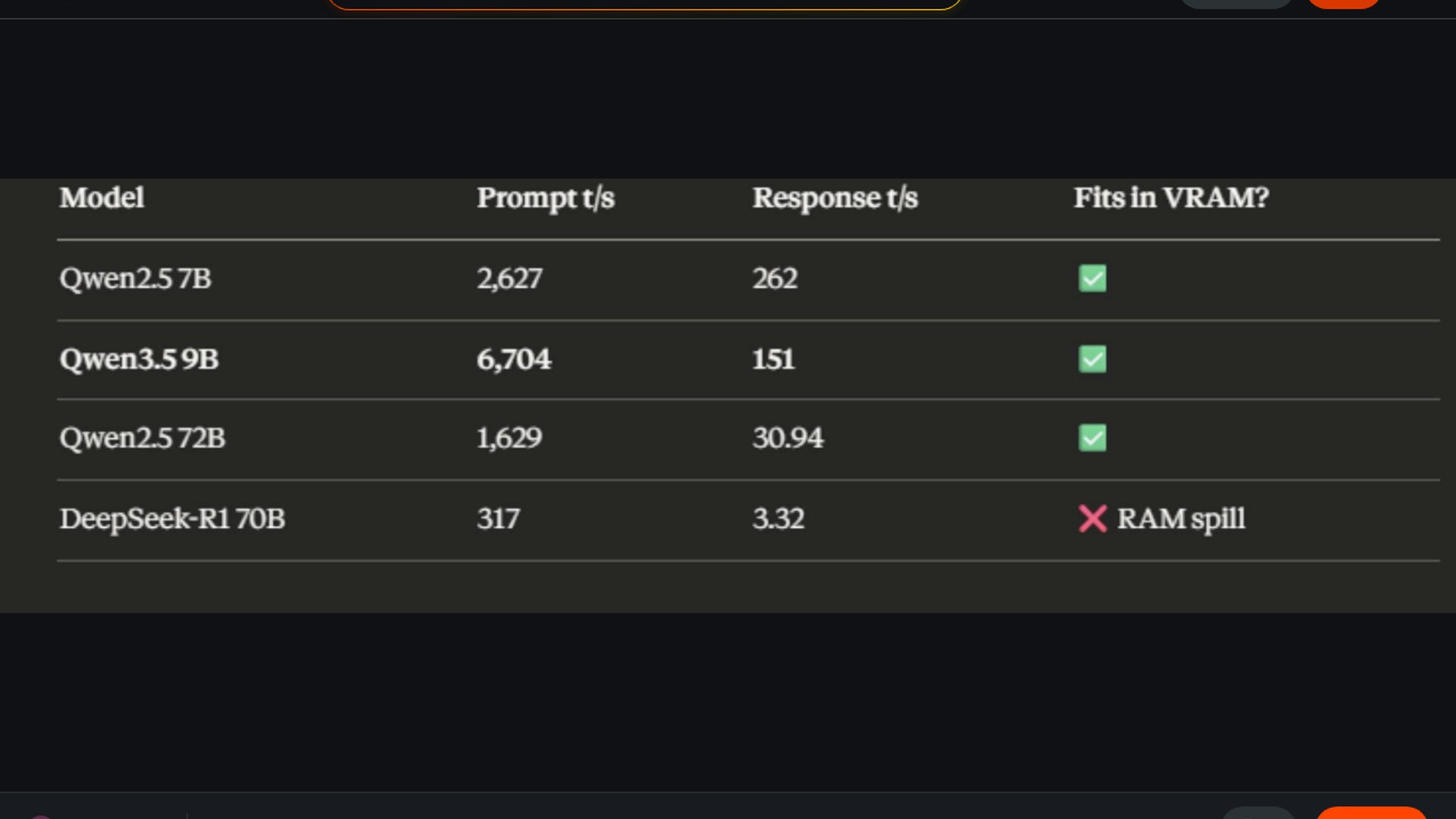1456x819 pixels.
Task: Click the red X in DeepSeek-R1 row
Action: pos(1092,519)
